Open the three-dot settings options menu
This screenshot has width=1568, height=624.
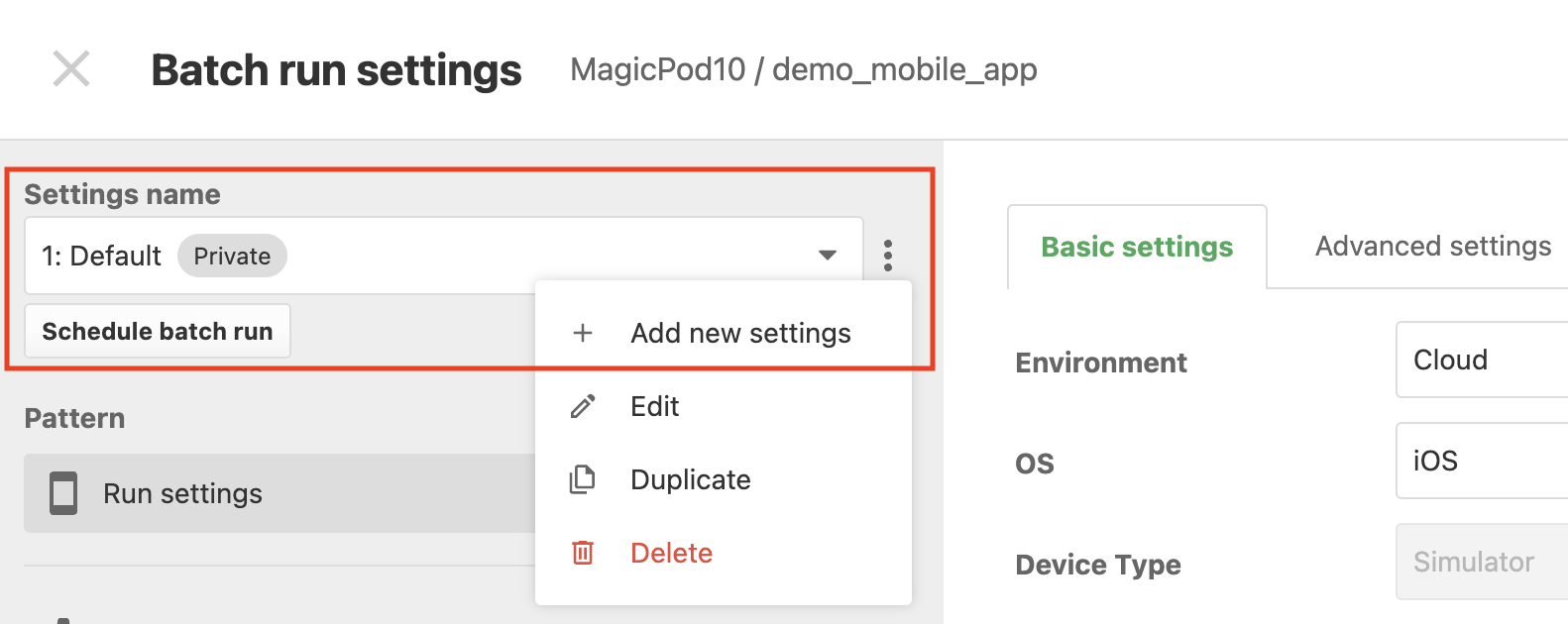(888, 256)
